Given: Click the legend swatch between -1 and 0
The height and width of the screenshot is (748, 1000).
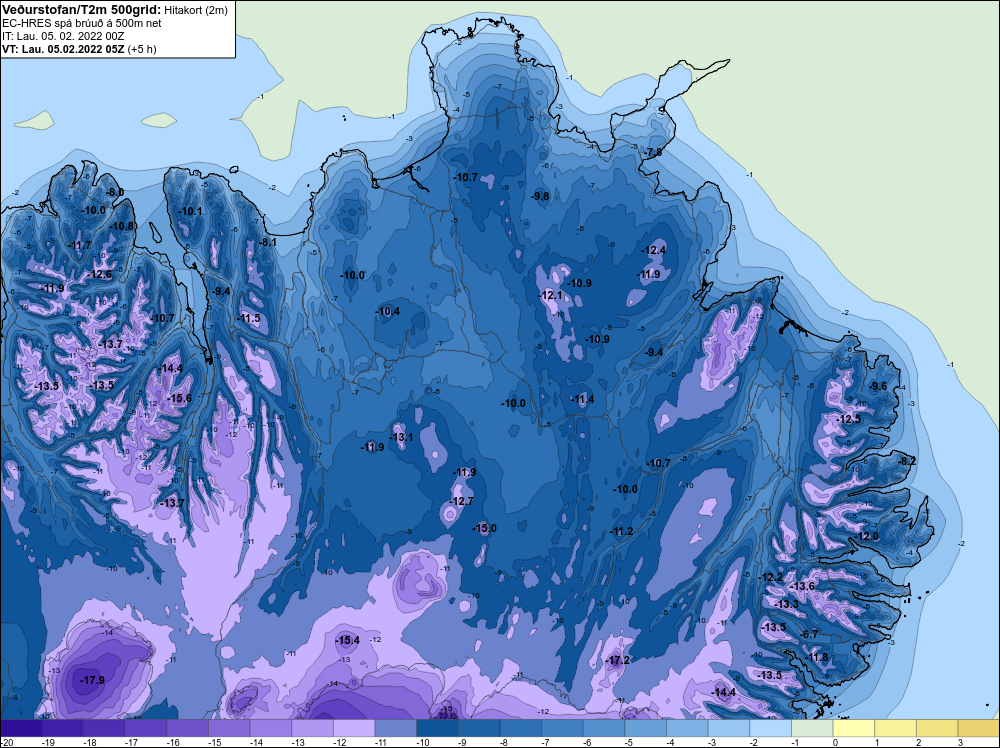Looking at the screenshot, I should (x=812, y=728).
